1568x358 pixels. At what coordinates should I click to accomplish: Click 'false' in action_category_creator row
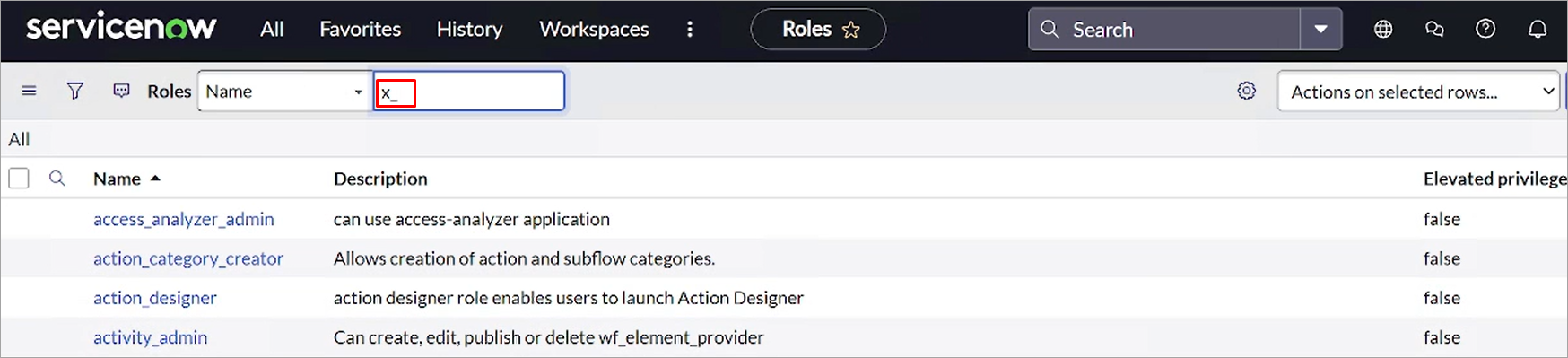point(1442,258)
